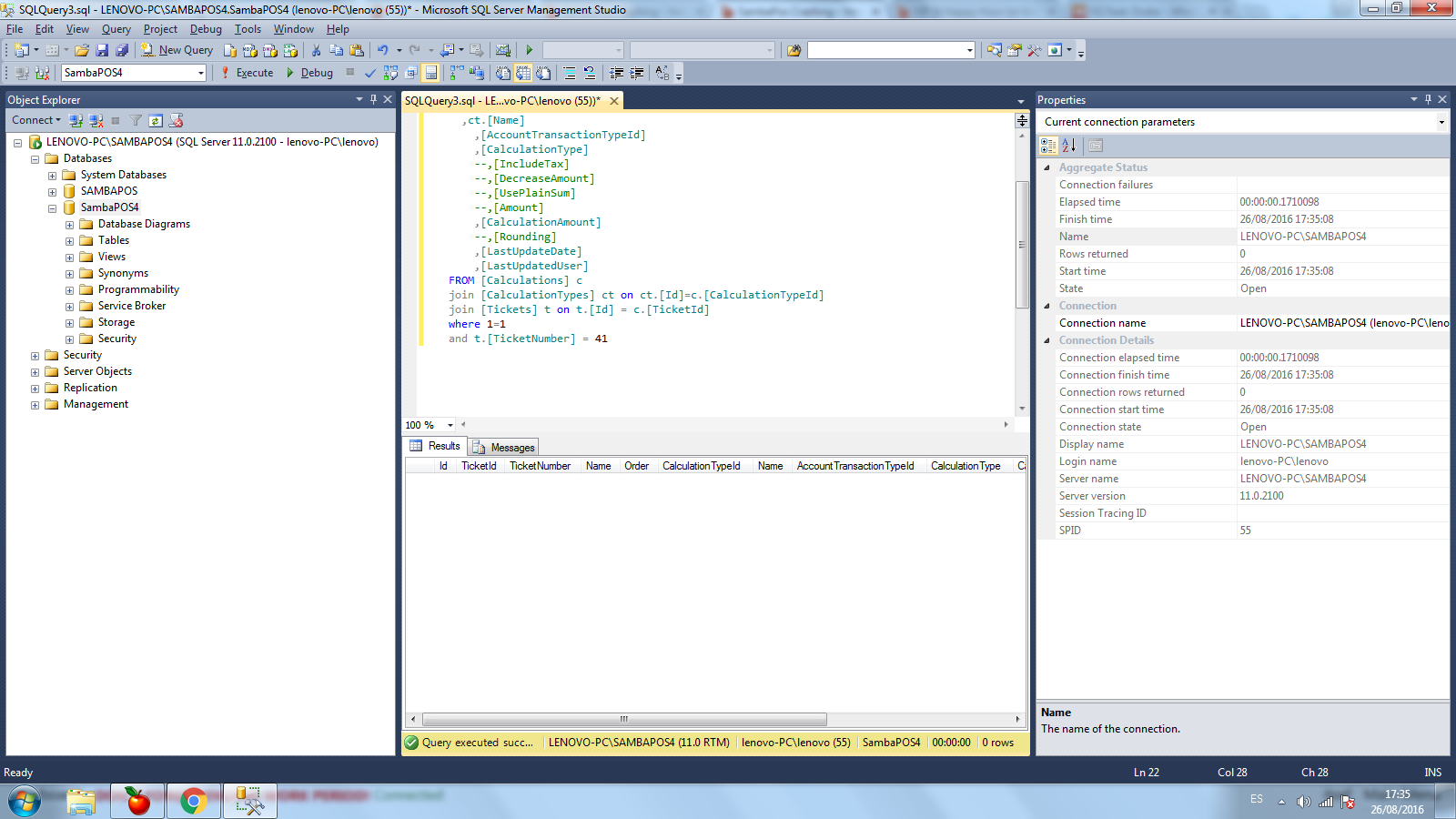Switch to the Messages tab
Screen dimensions: 1456x819
[x=504, y=447]
